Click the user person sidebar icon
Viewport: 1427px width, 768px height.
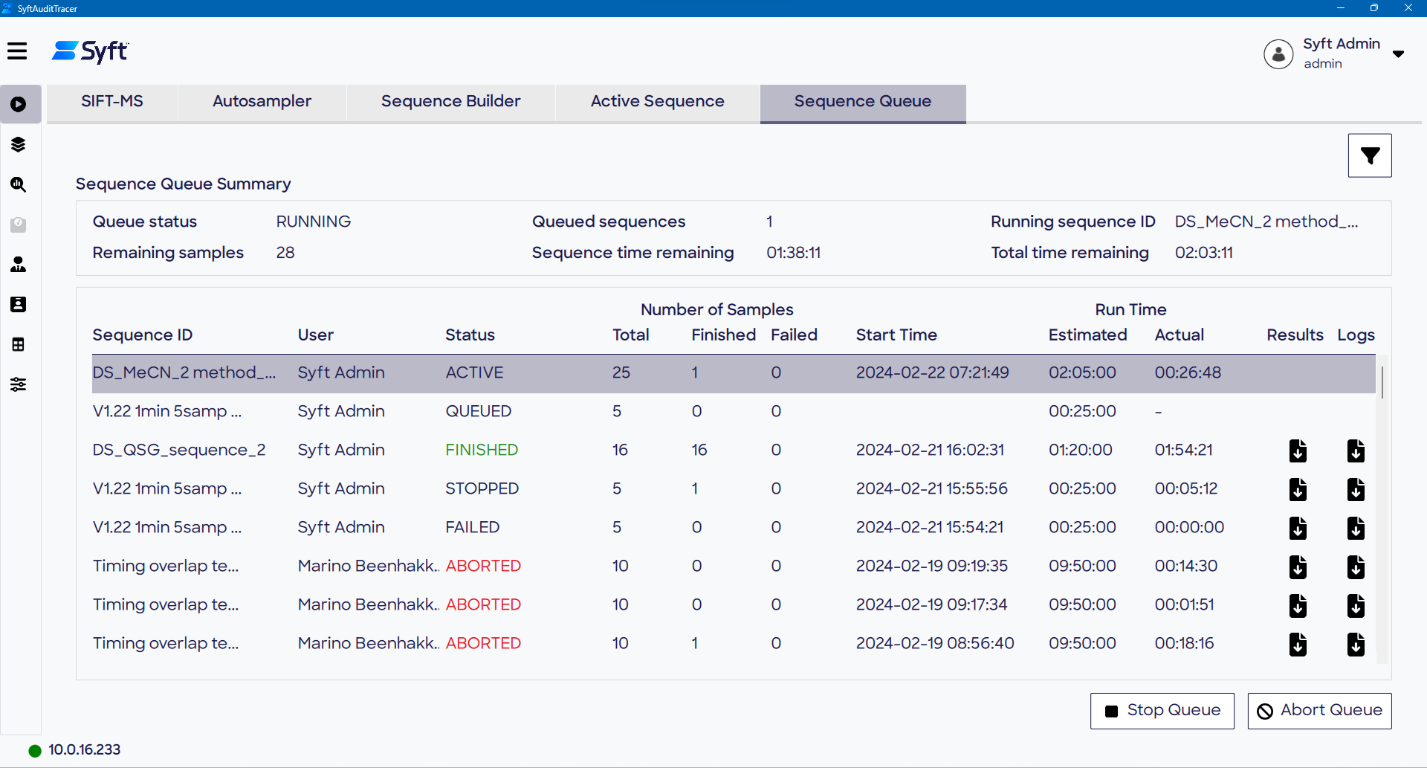click(18, 265)
